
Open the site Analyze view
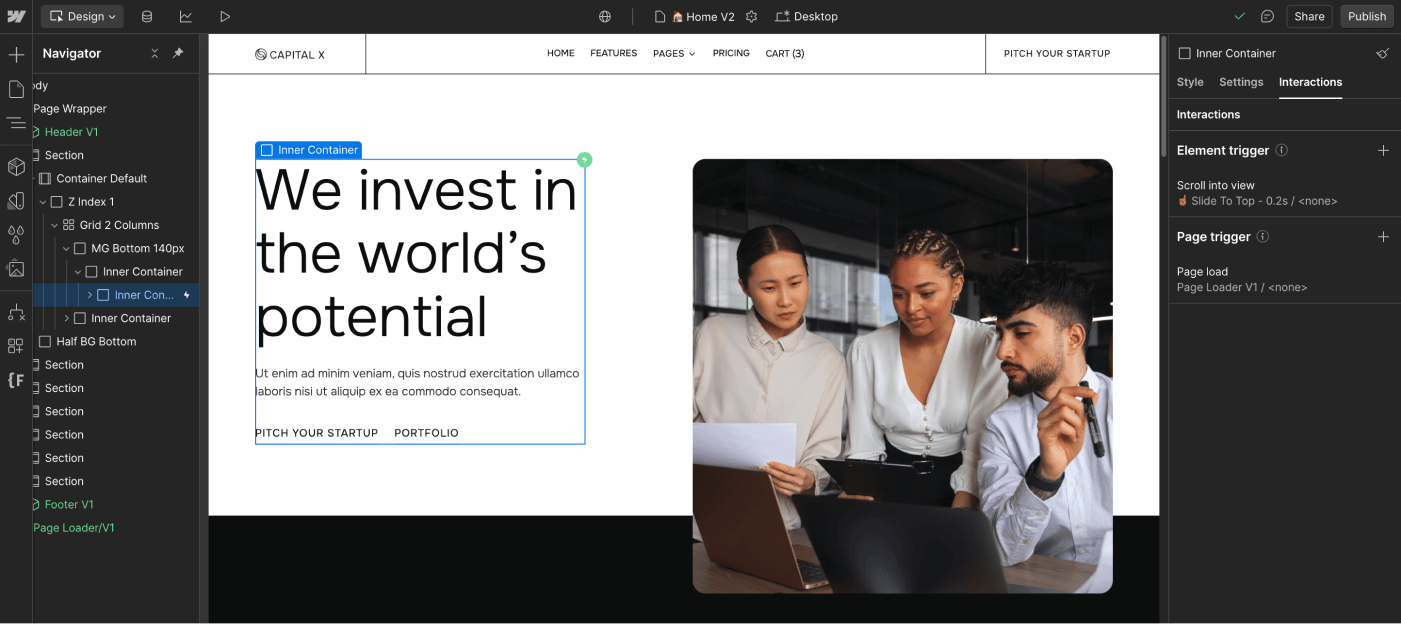(186, 16)
